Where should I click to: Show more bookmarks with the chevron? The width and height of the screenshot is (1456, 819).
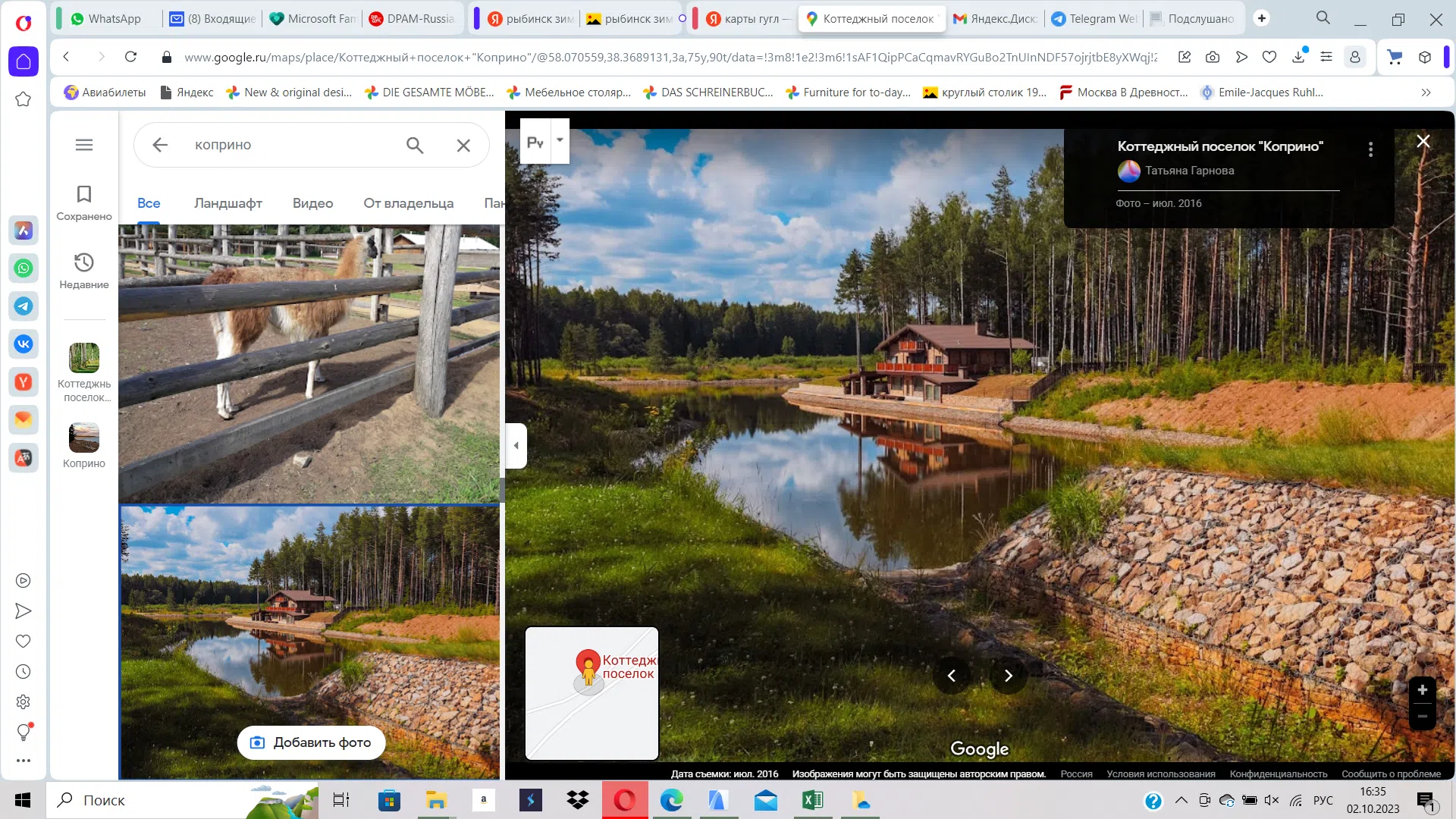[1426, 93]
